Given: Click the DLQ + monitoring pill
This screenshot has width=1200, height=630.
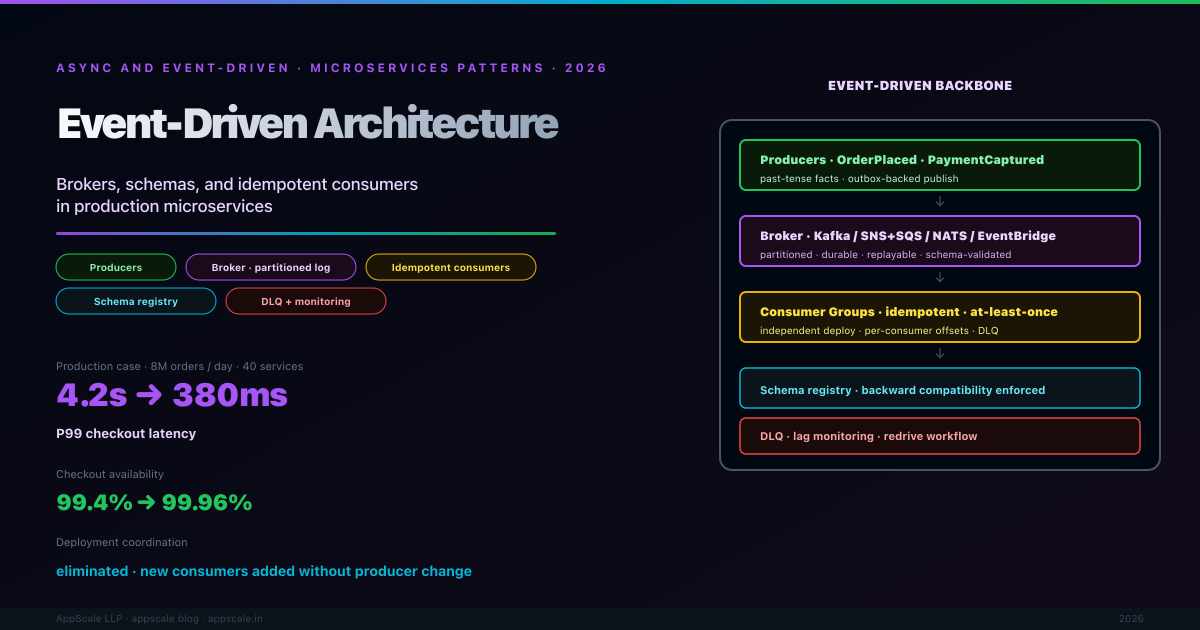Looking at the screenshot, I should (306, 301).
